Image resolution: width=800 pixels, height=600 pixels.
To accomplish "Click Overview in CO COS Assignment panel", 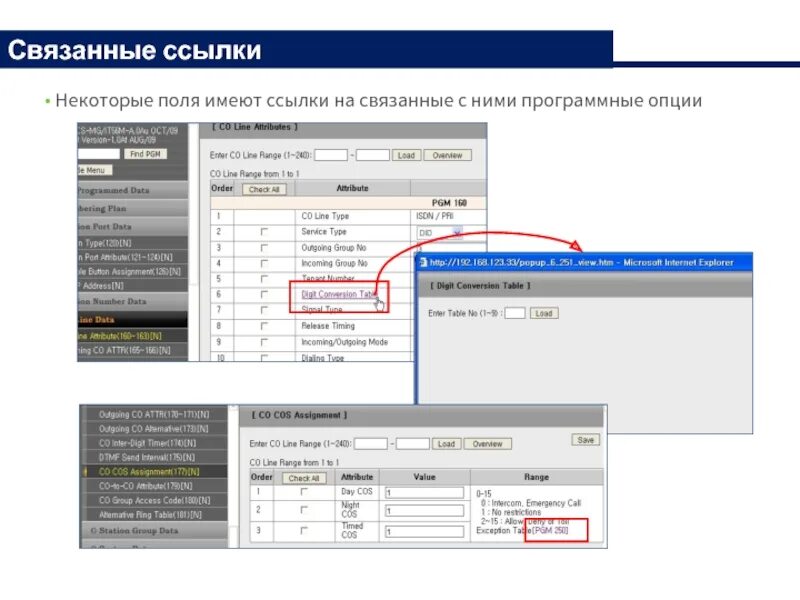I will point(487,444).
